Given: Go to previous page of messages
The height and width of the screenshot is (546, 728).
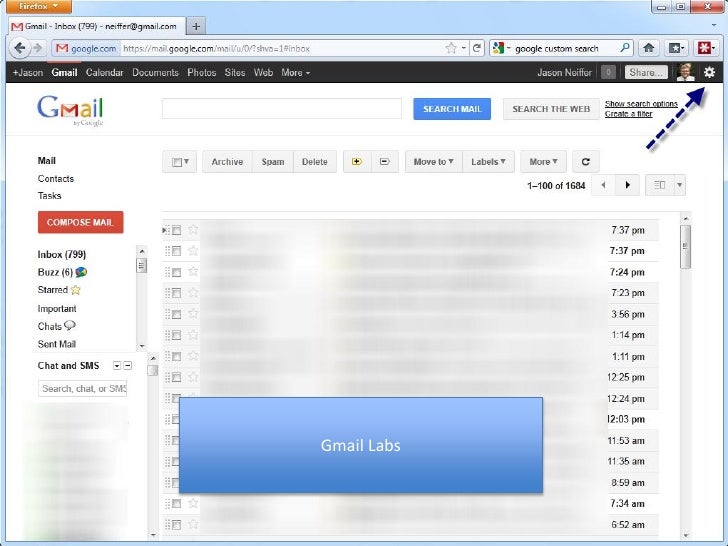Looking at the screenshot, I should (x=603, y=185).
